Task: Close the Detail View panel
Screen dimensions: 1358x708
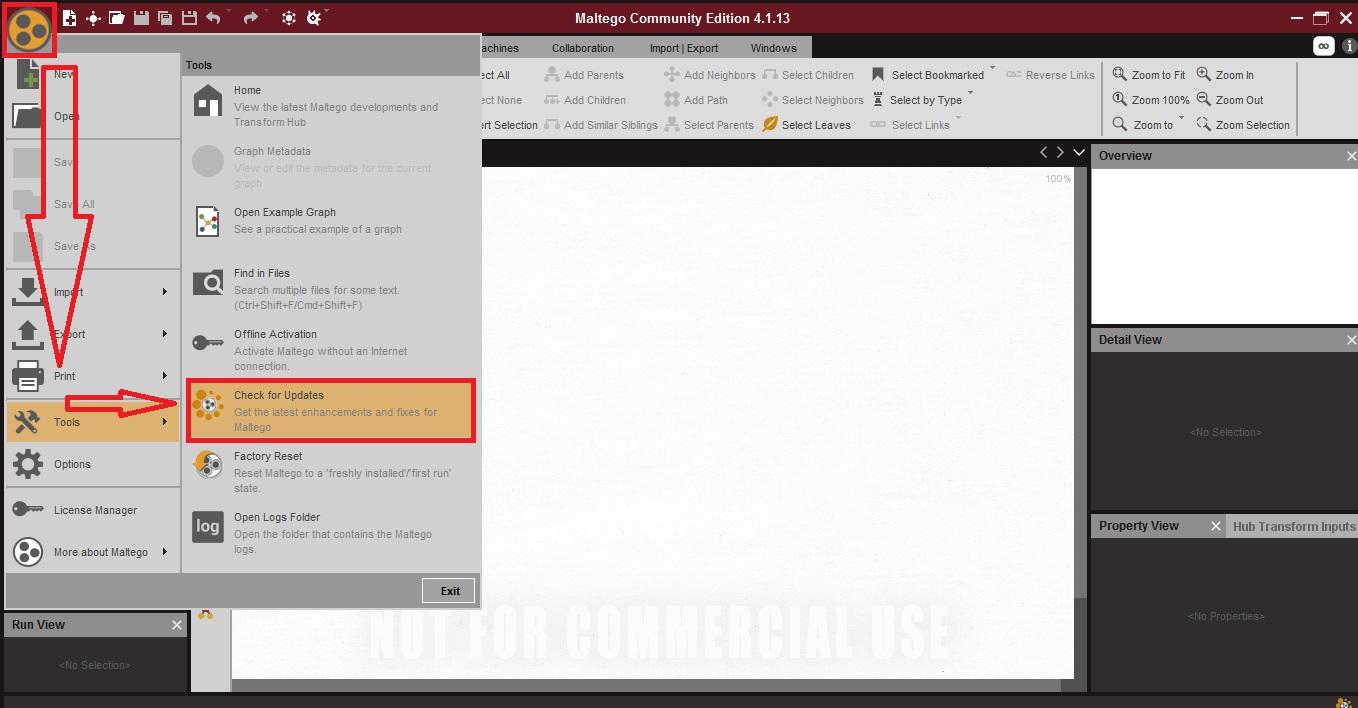Action: (1351, 340)
